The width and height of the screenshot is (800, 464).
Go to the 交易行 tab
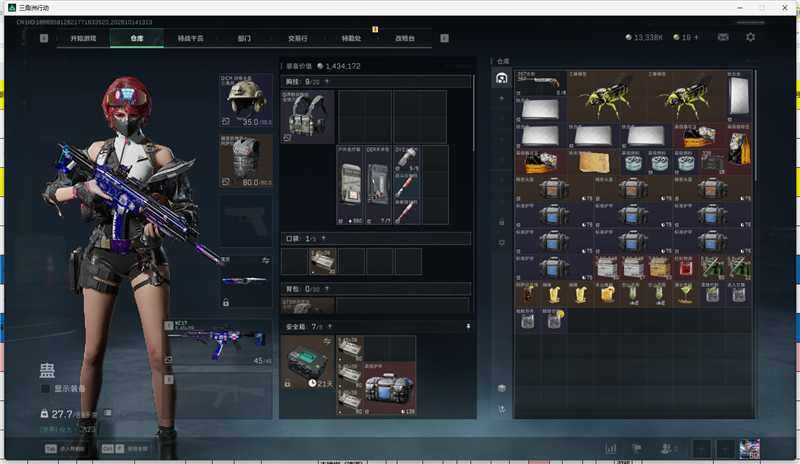click(297, 38)
